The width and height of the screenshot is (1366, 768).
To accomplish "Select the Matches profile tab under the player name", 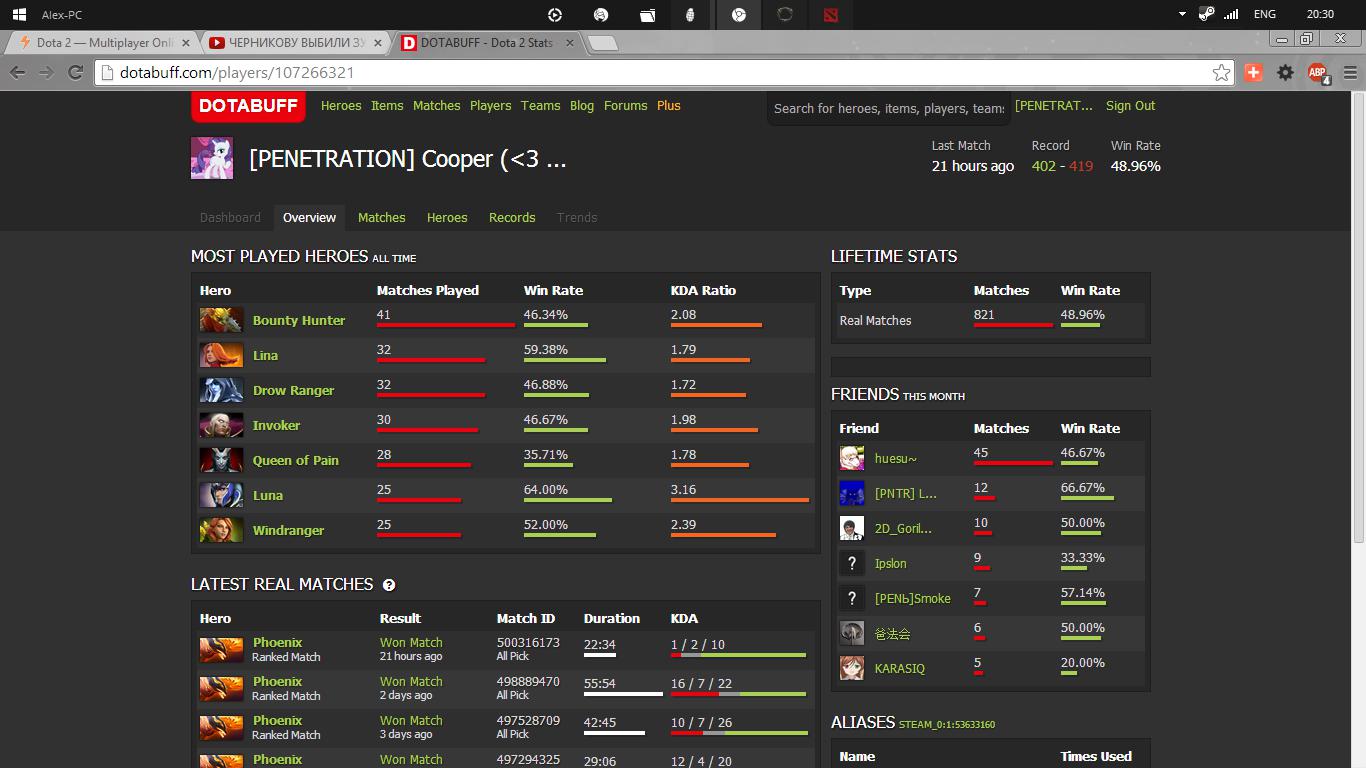I will (x=382, y=217).
